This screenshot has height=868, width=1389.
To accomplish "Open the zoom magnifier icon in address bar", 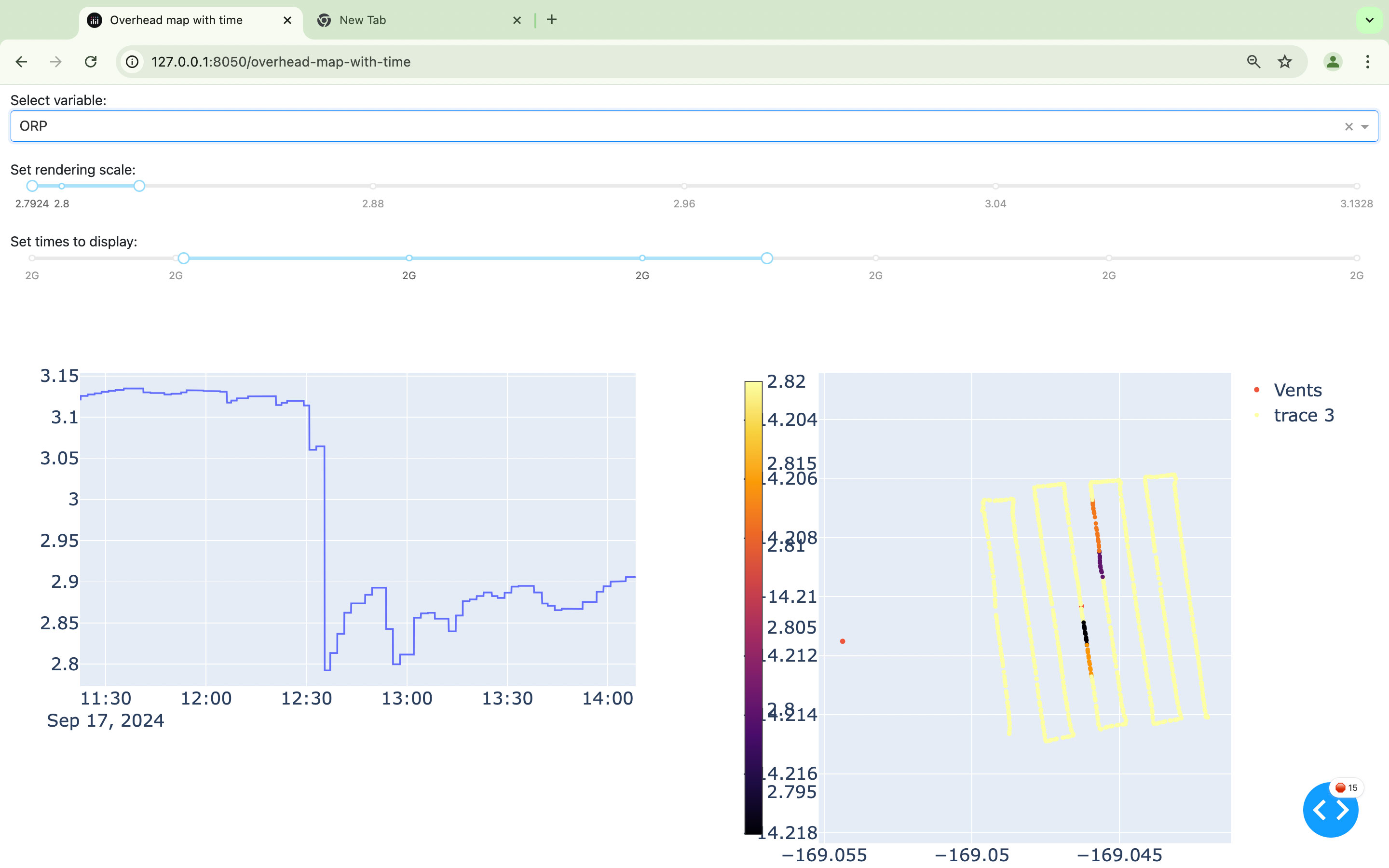I will pos(1253,62).
